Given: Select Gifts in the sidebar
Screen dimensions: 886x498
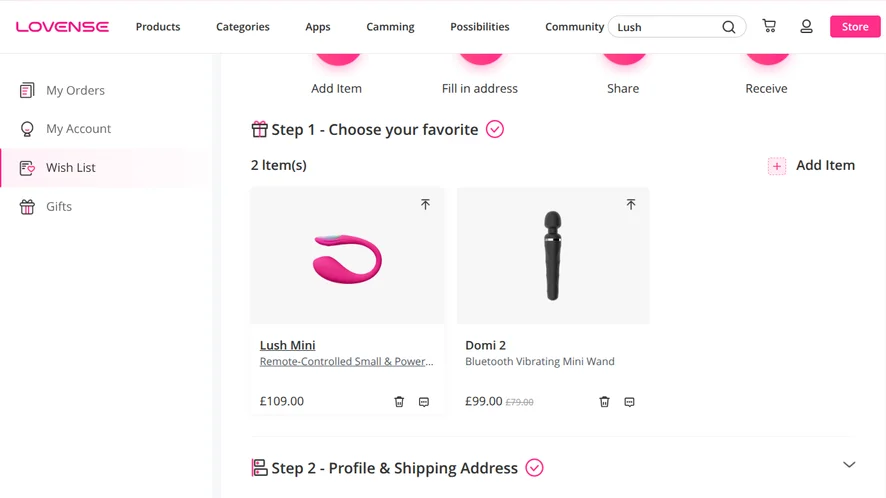Looking at the screenshot, I should (59, 207).
